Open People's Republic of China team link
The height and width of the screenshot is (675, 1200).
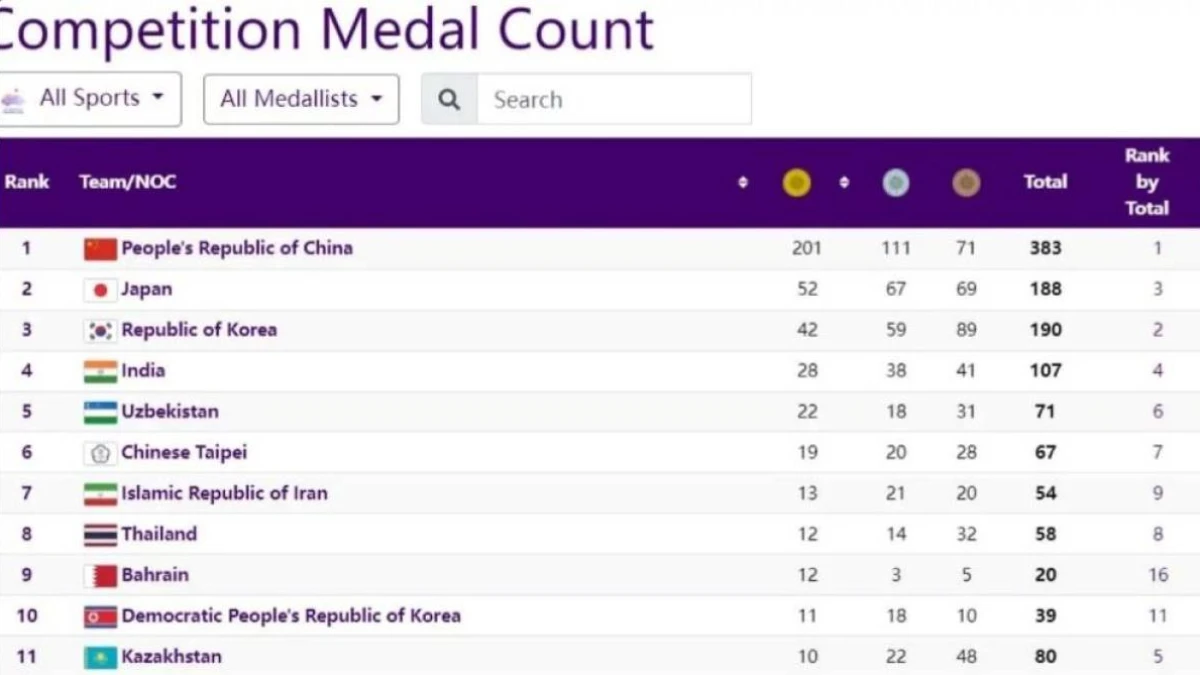click(237, 248)
